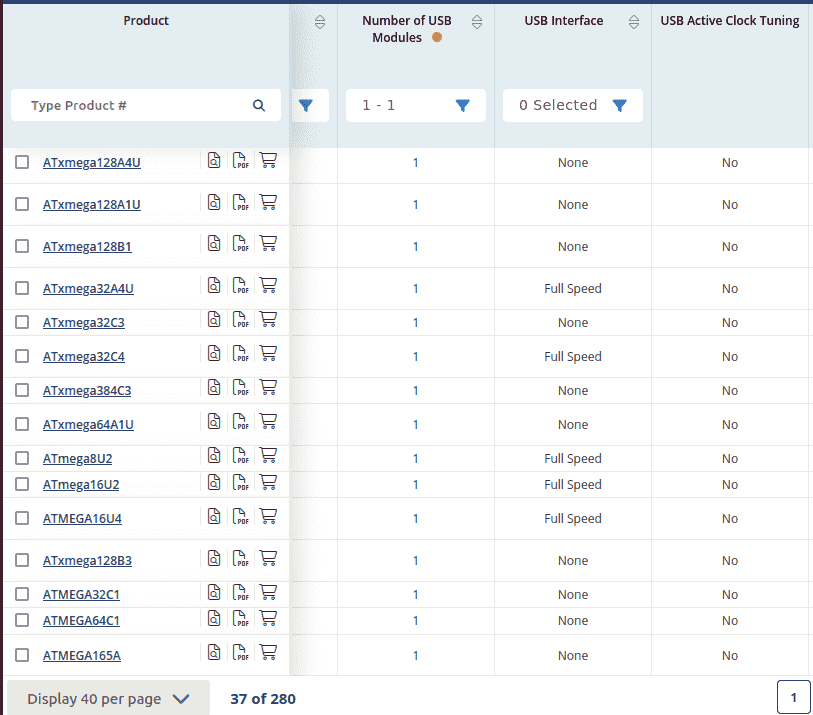Open filter funnel of narrow column
The height and width of the screenshot is (715, 813).
coord(306,106)
